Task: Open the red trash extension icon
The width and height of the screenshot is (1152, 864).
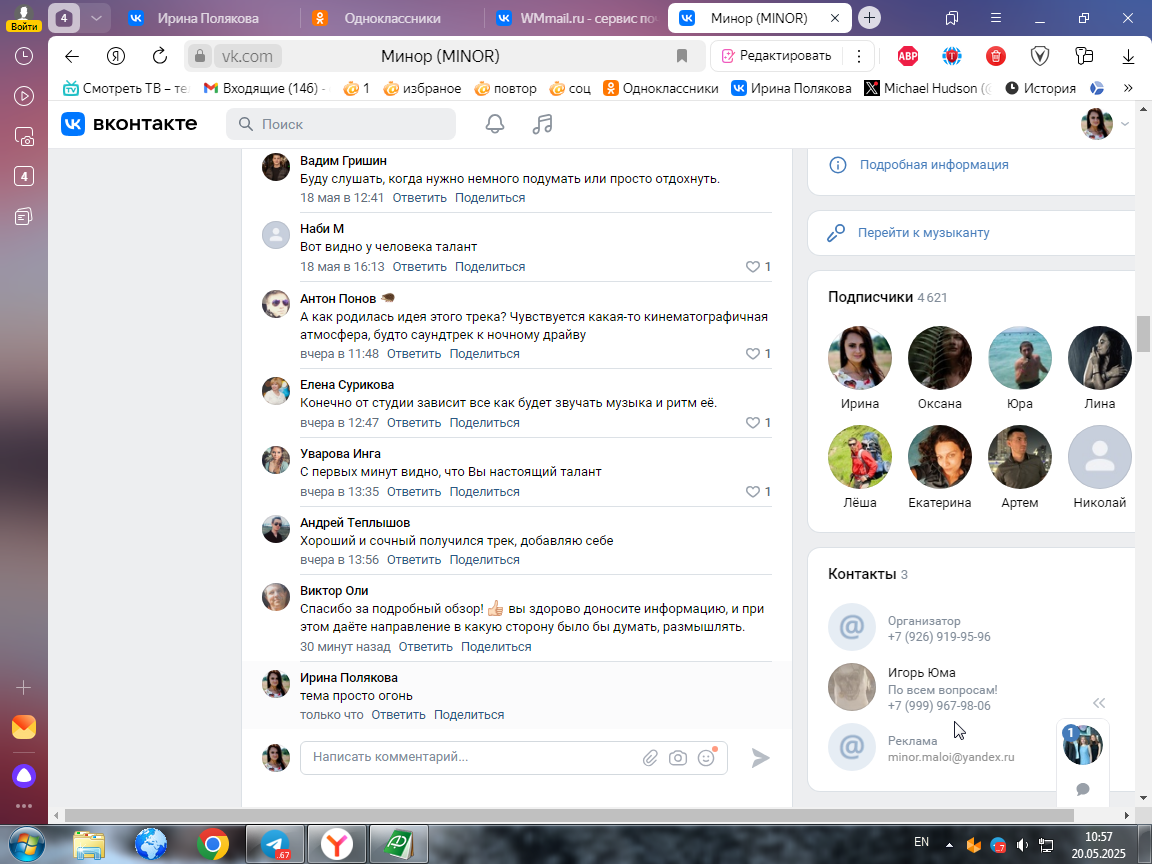Action: click(x=996, y=56)
